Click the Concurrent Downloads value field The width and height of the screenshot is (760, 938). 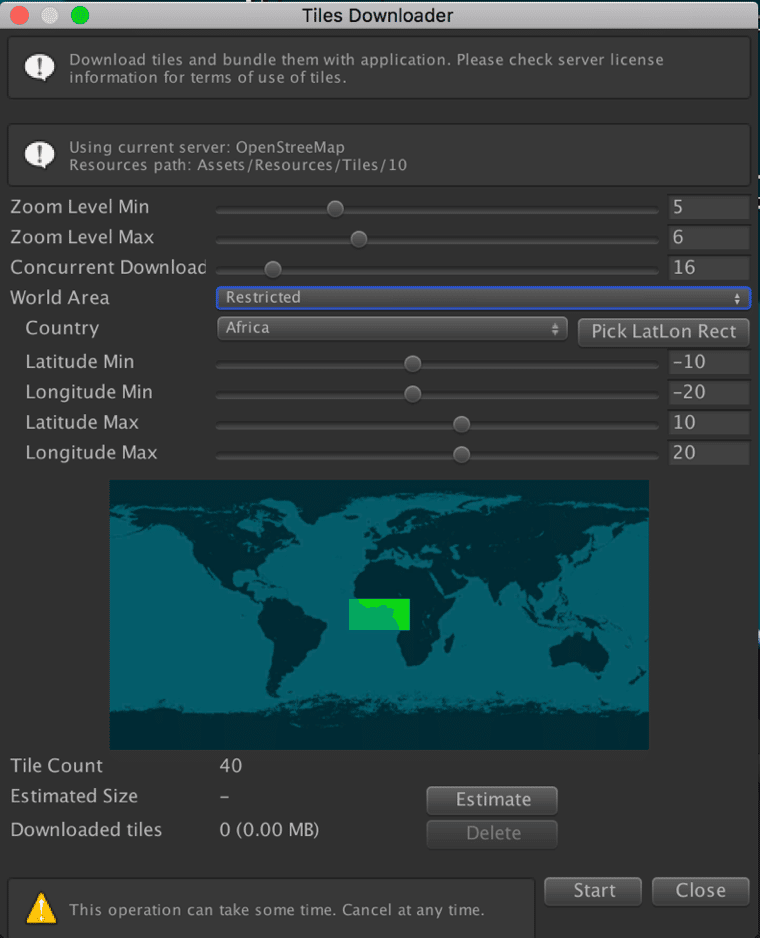coord(708,268)
